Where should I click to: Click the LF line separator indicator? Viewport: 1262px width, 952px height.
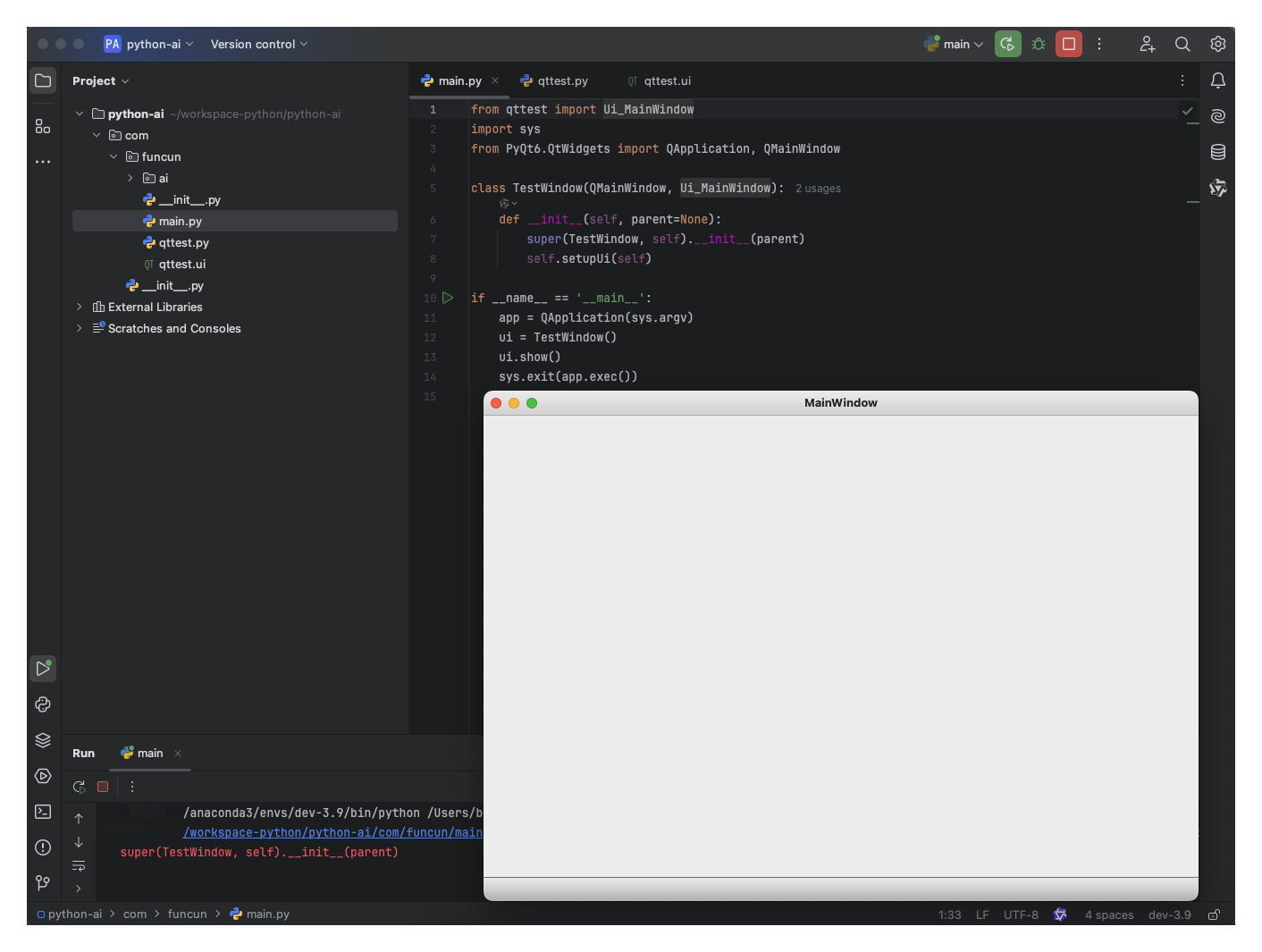tap(982, 914)
